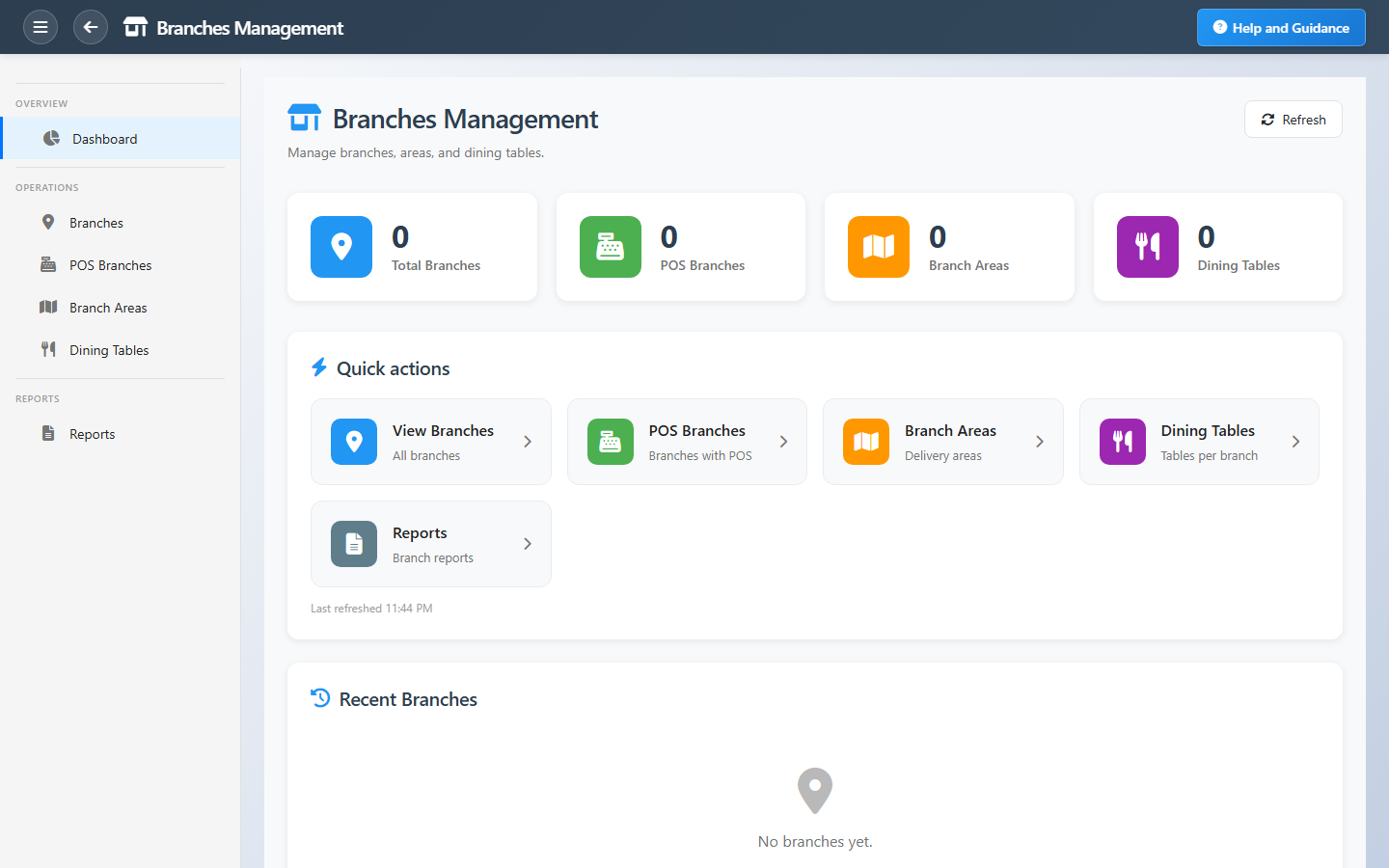Click the purple utensils icon in quick actions
The width and height of the screenshot is (1389, 868).
tap(1123, 442)
